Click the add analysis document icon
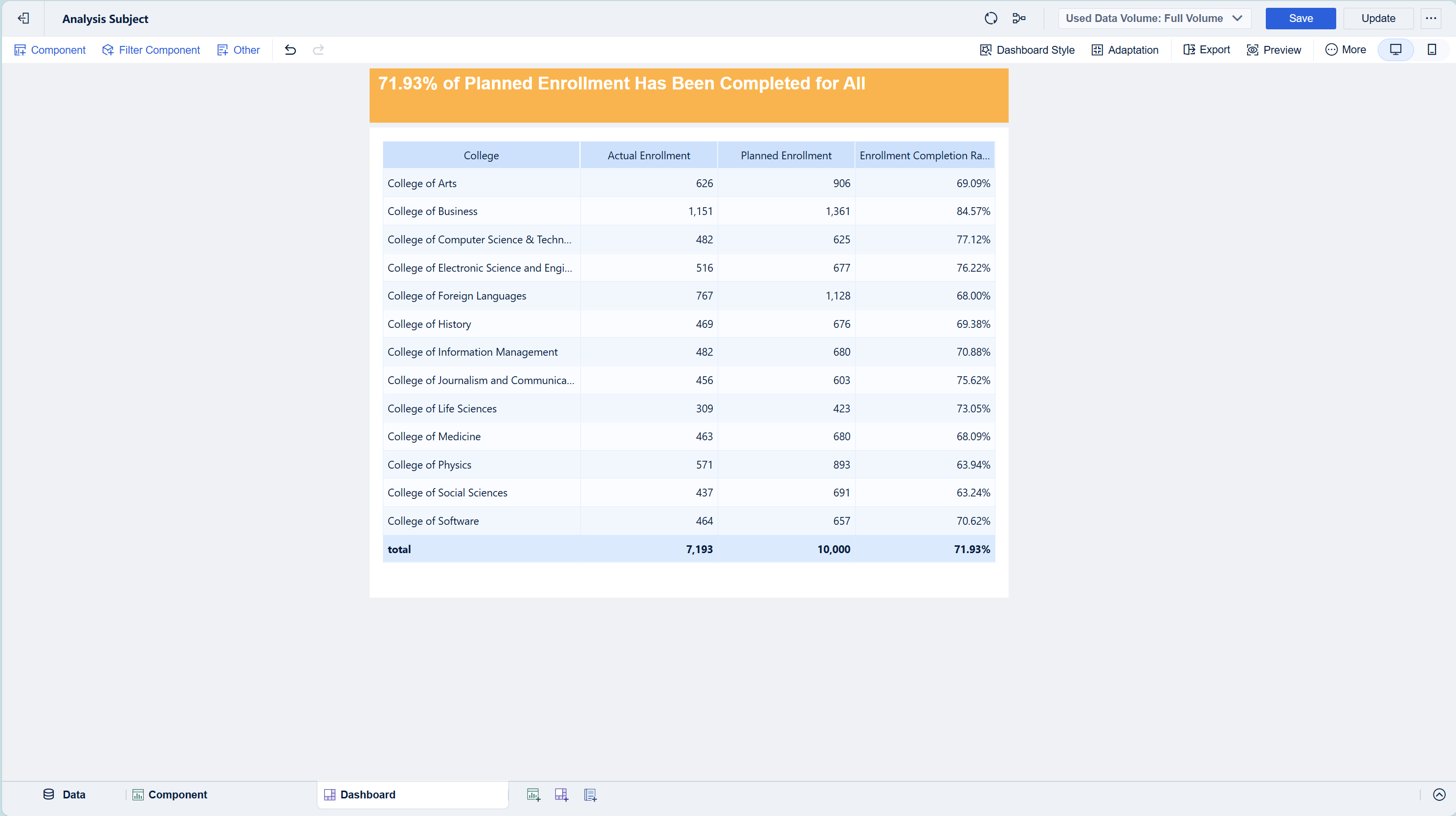The width and height of the screenshot is (1456, 816). coord(590,795)
